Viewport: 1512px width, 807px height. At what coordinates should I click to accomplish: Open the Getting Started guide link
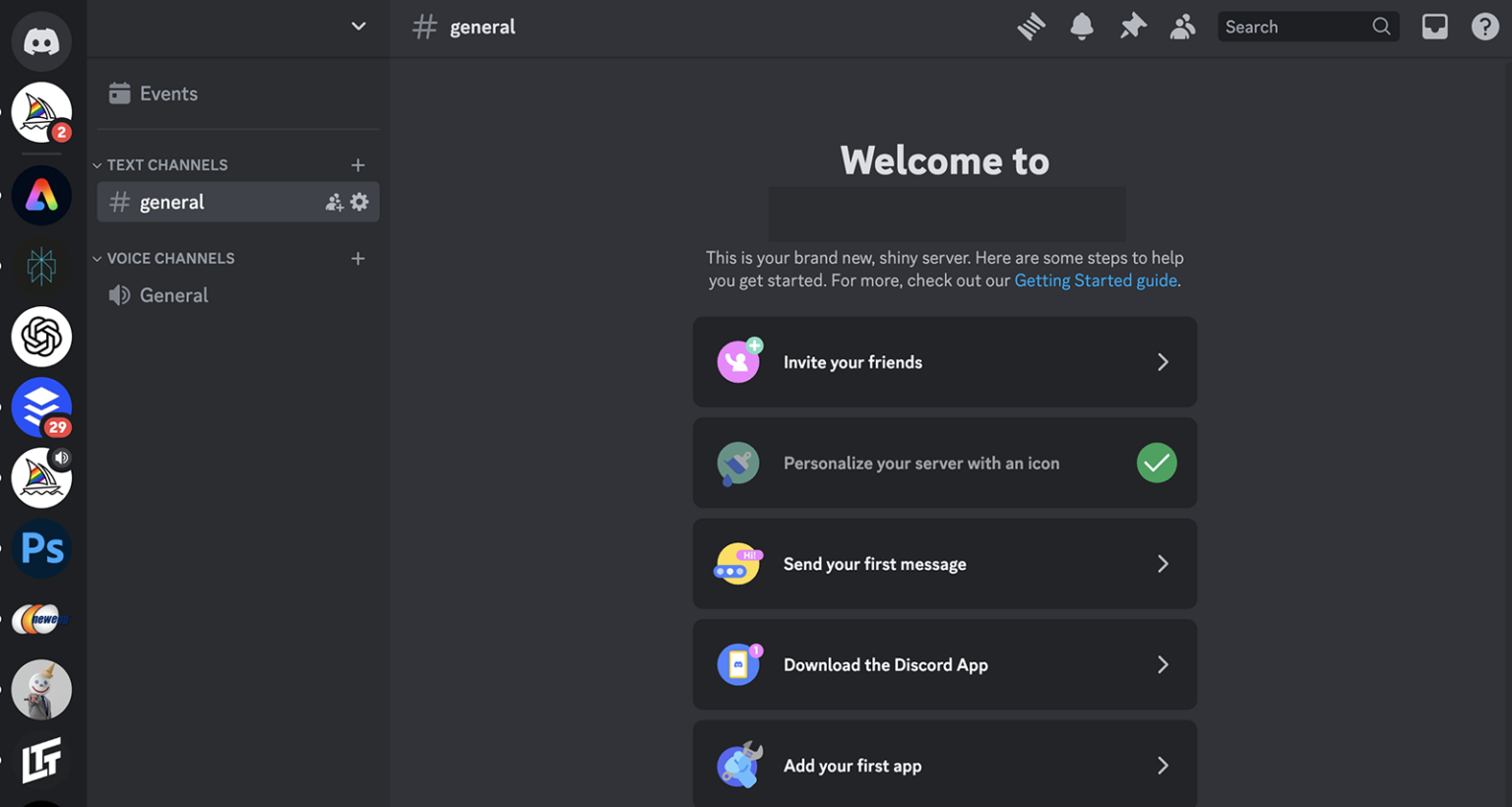tap(1095, 280)
